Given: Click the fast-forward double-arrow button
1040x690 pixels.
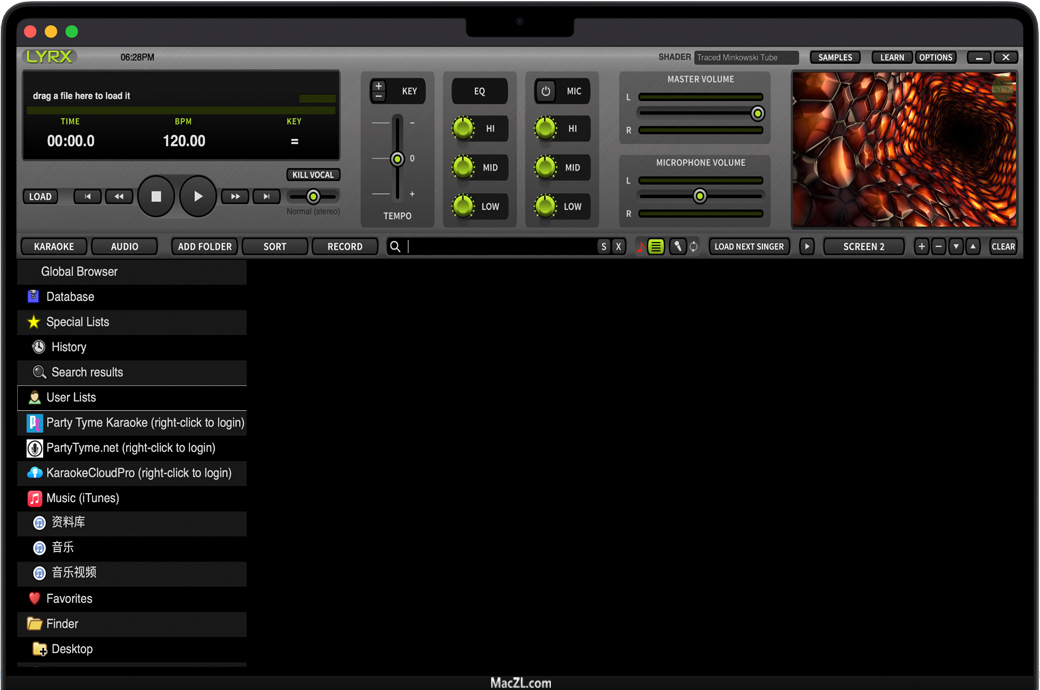Looking at the screenshot, I should (x=235, y=197).
